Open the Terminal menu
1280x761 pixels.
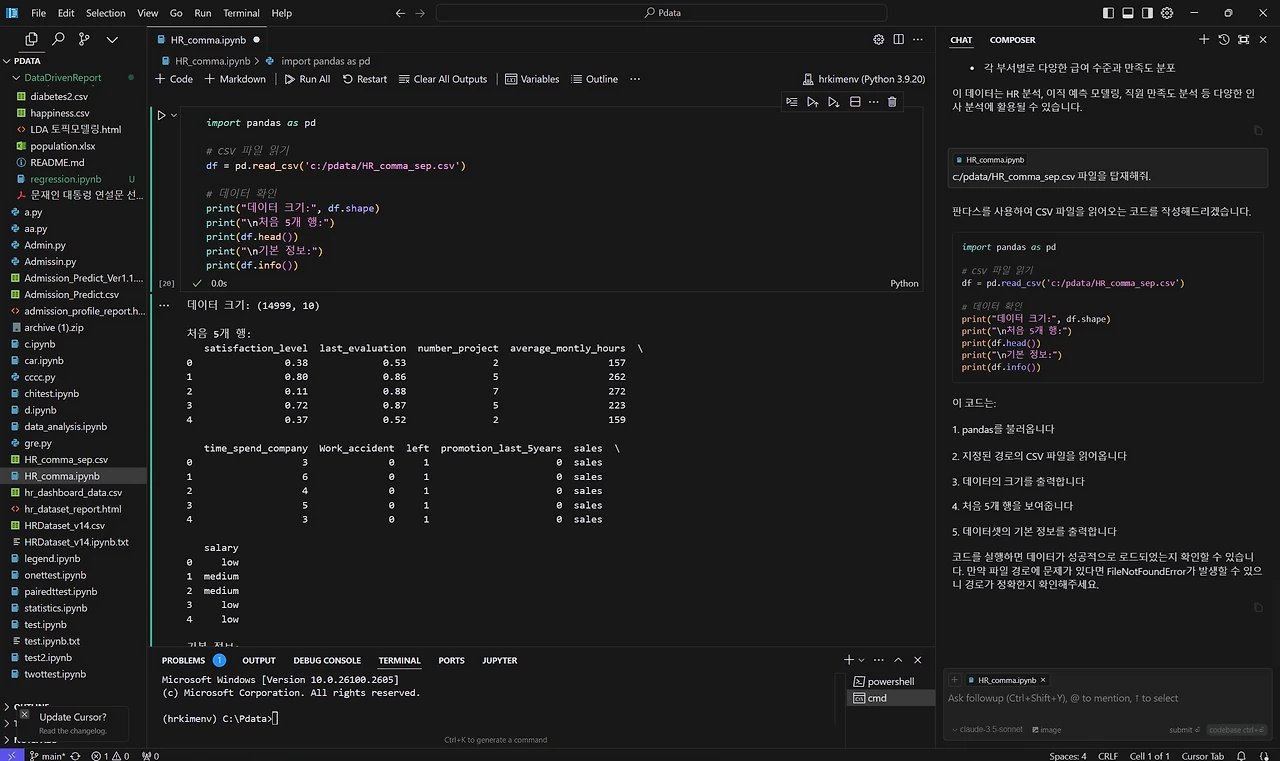click(241, 13)
